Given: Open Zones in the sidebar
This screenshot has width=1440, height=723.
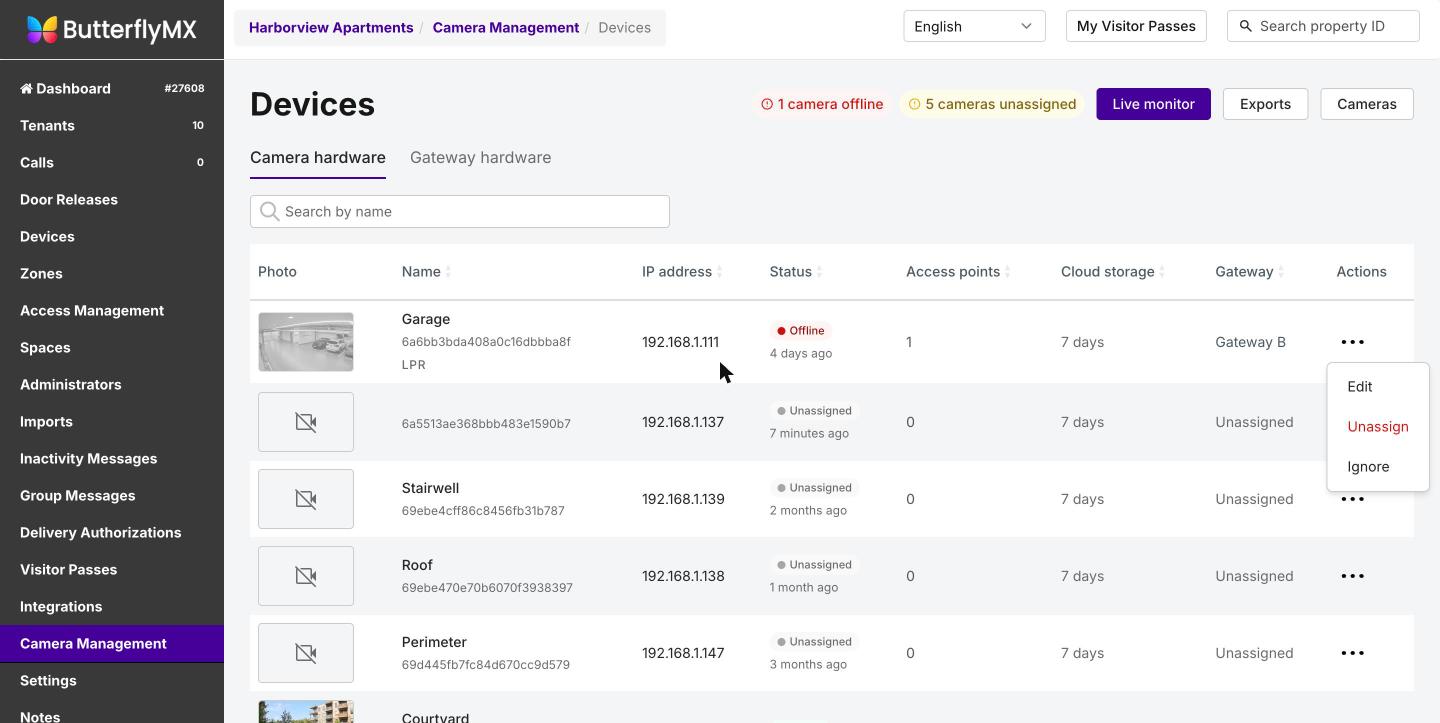Looking at the screenshot, I should [x=112, y=273].
